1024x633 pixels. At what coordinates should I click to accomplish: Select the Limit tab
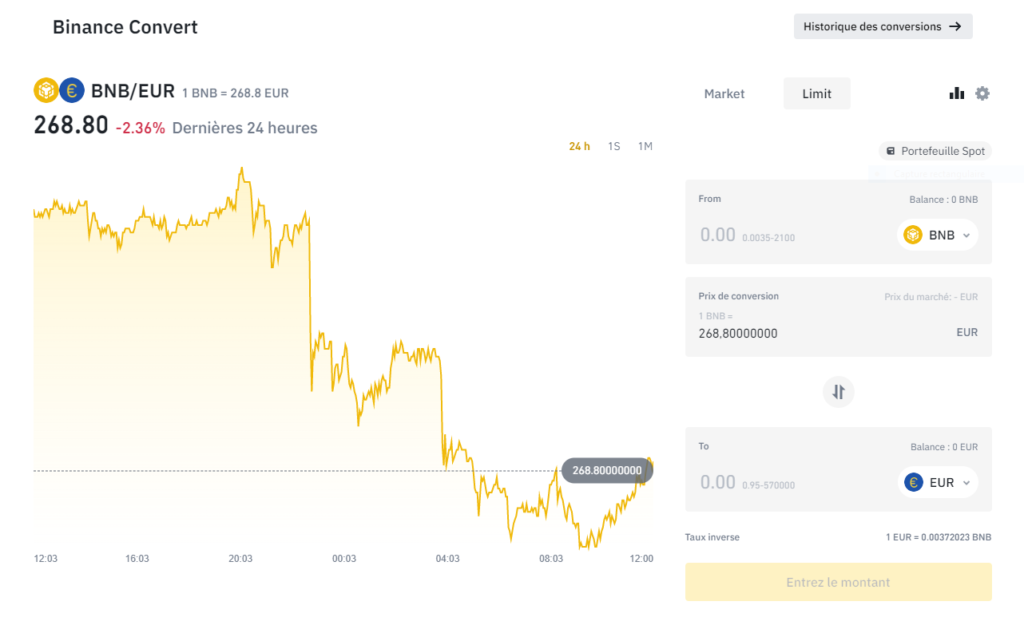pos(817,93)
